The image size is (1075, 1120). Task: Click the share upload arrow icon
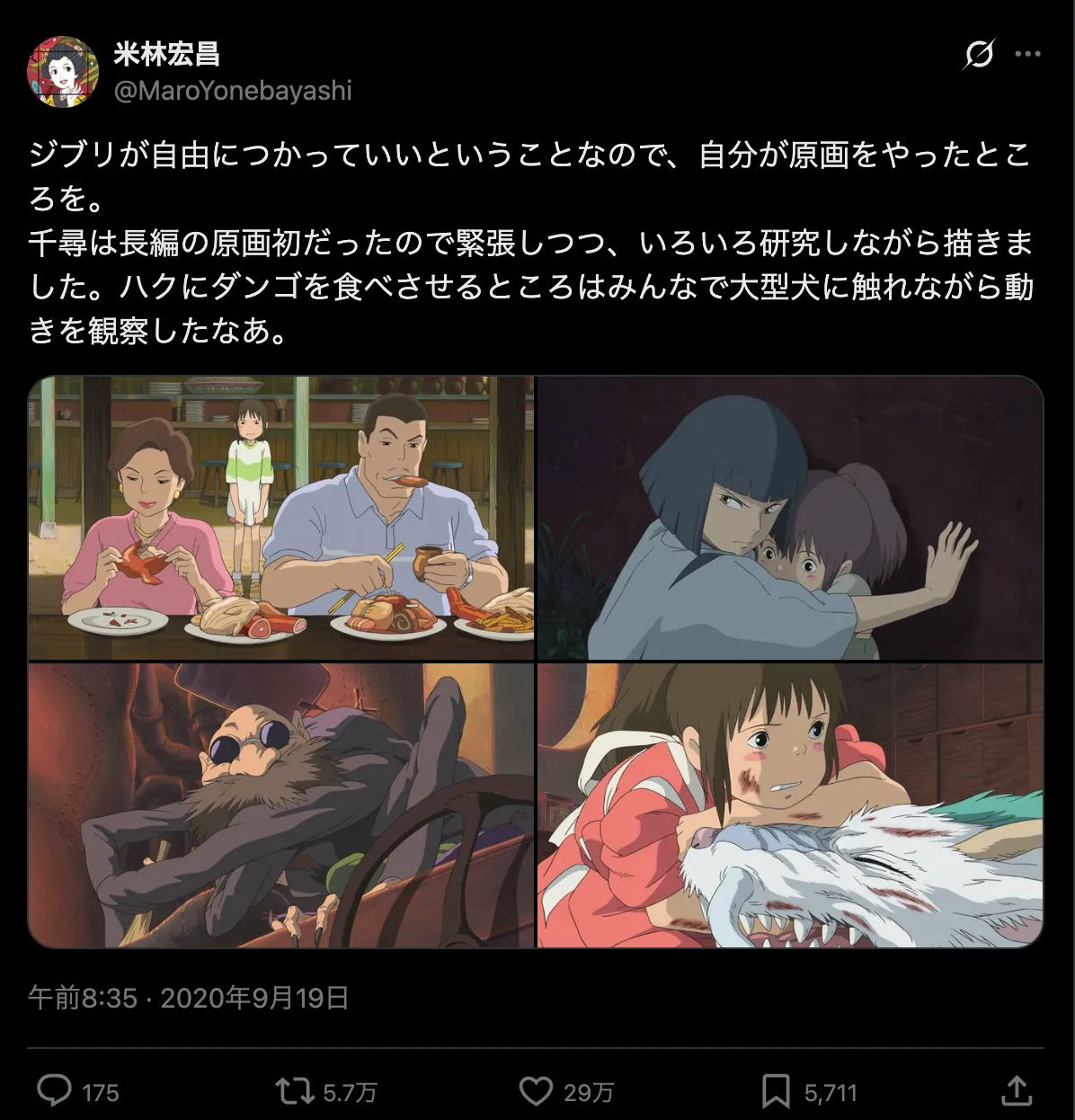point(1017,1090)
